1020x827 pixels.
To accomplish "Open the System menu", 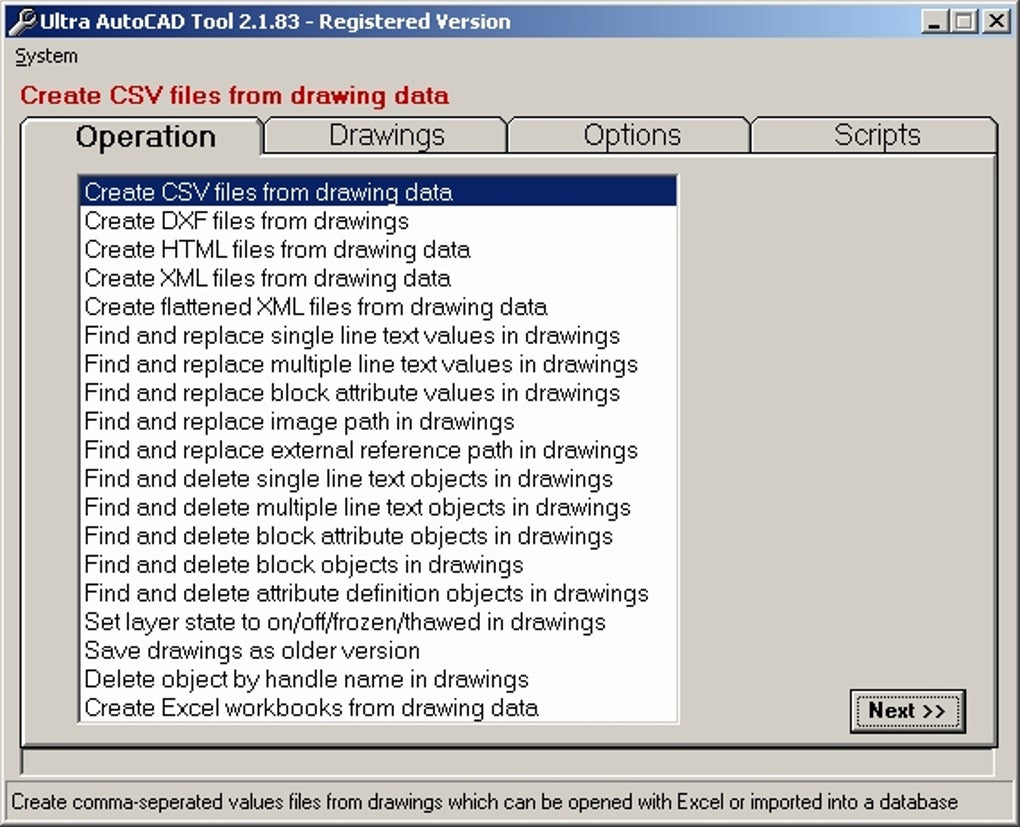I will [x=46, y=57].
